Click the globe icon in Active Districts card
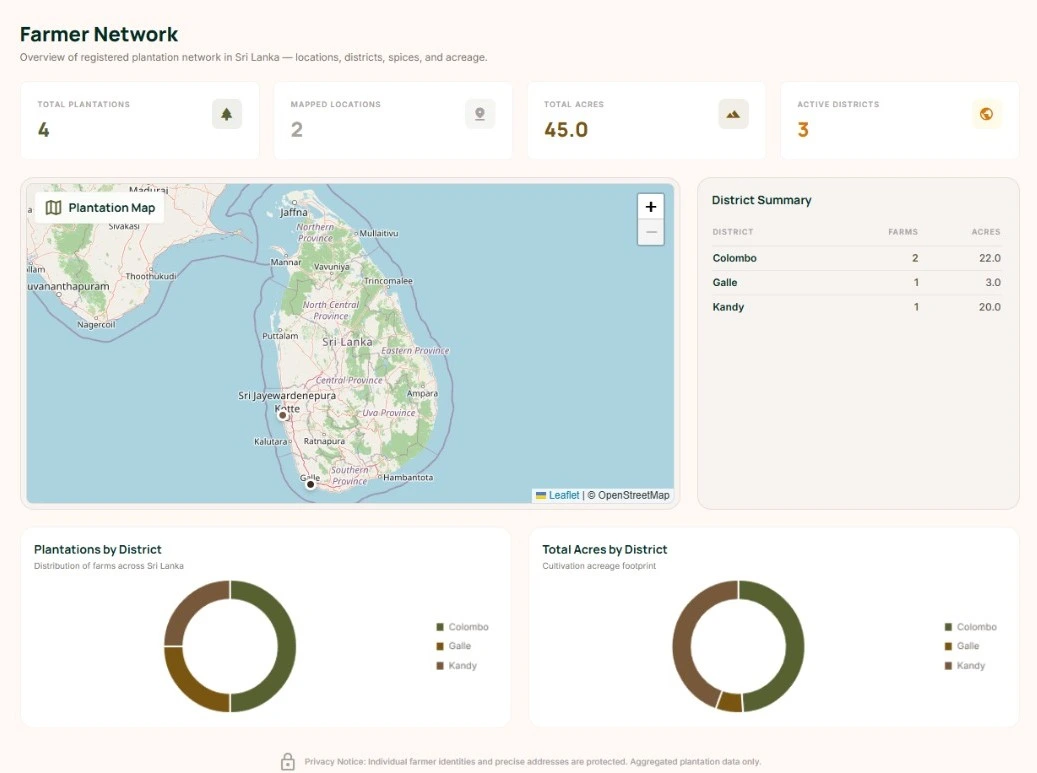 (986, 114)
